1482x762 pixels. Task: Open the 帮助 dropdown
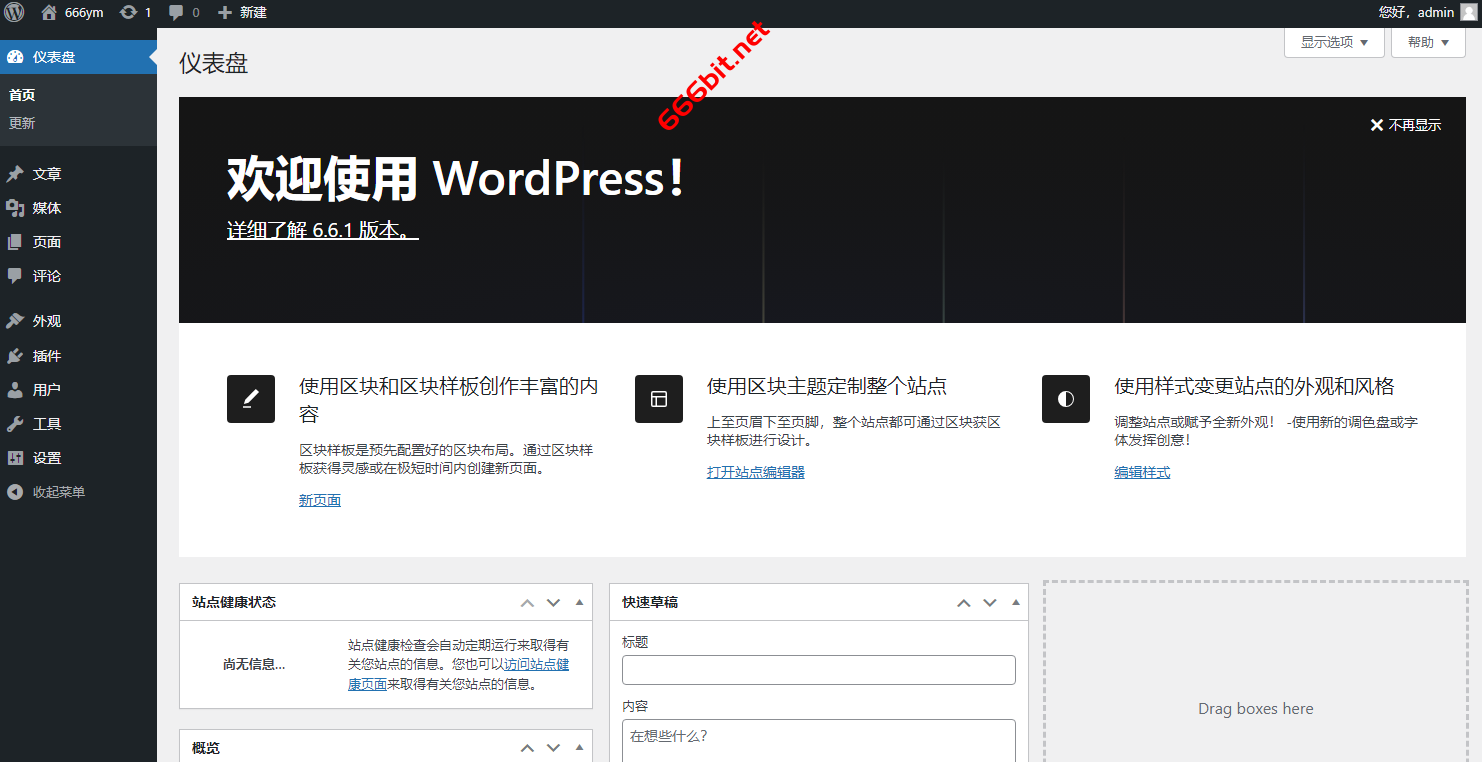point(1427,42)
